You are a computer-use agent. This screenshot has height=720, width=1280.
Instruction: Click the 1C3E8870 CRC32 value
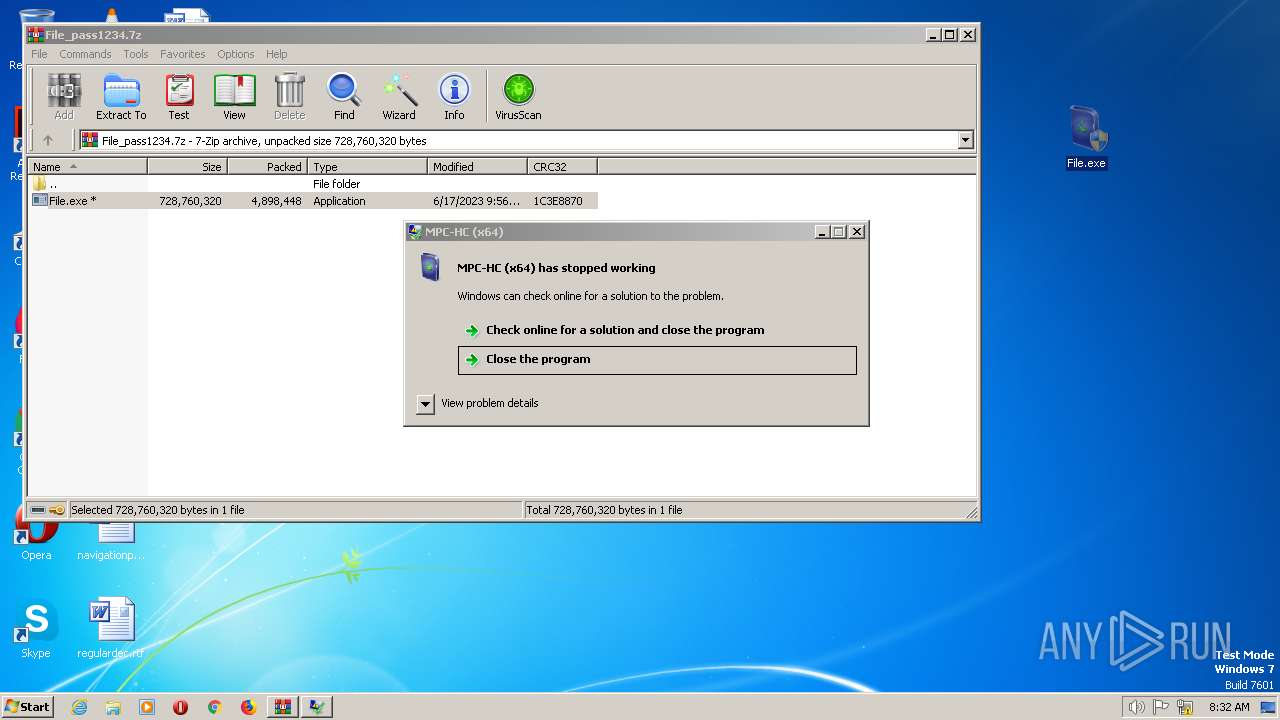[558, 201]
